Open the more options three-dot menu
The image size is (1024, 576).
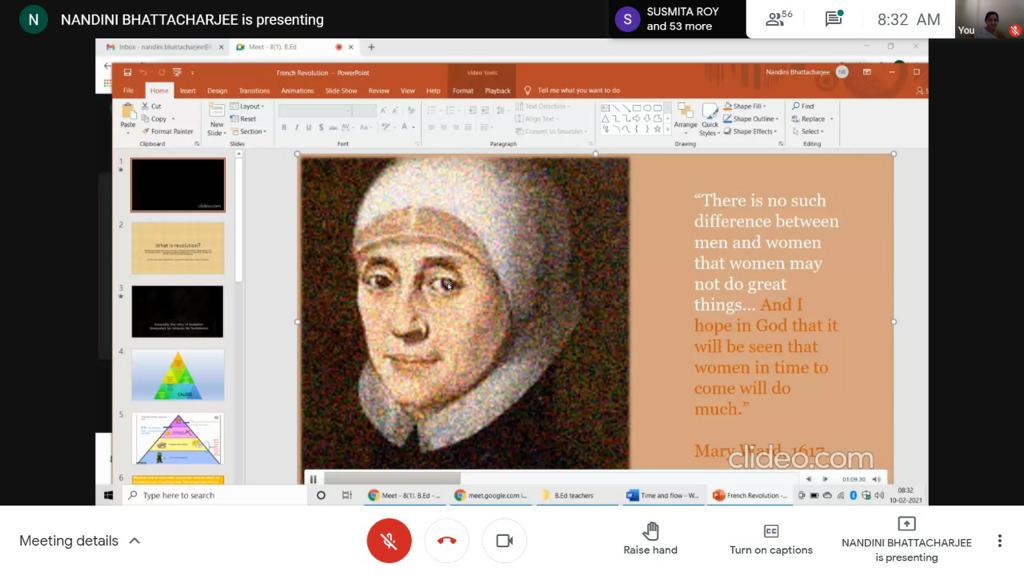[x=999, y=541]
